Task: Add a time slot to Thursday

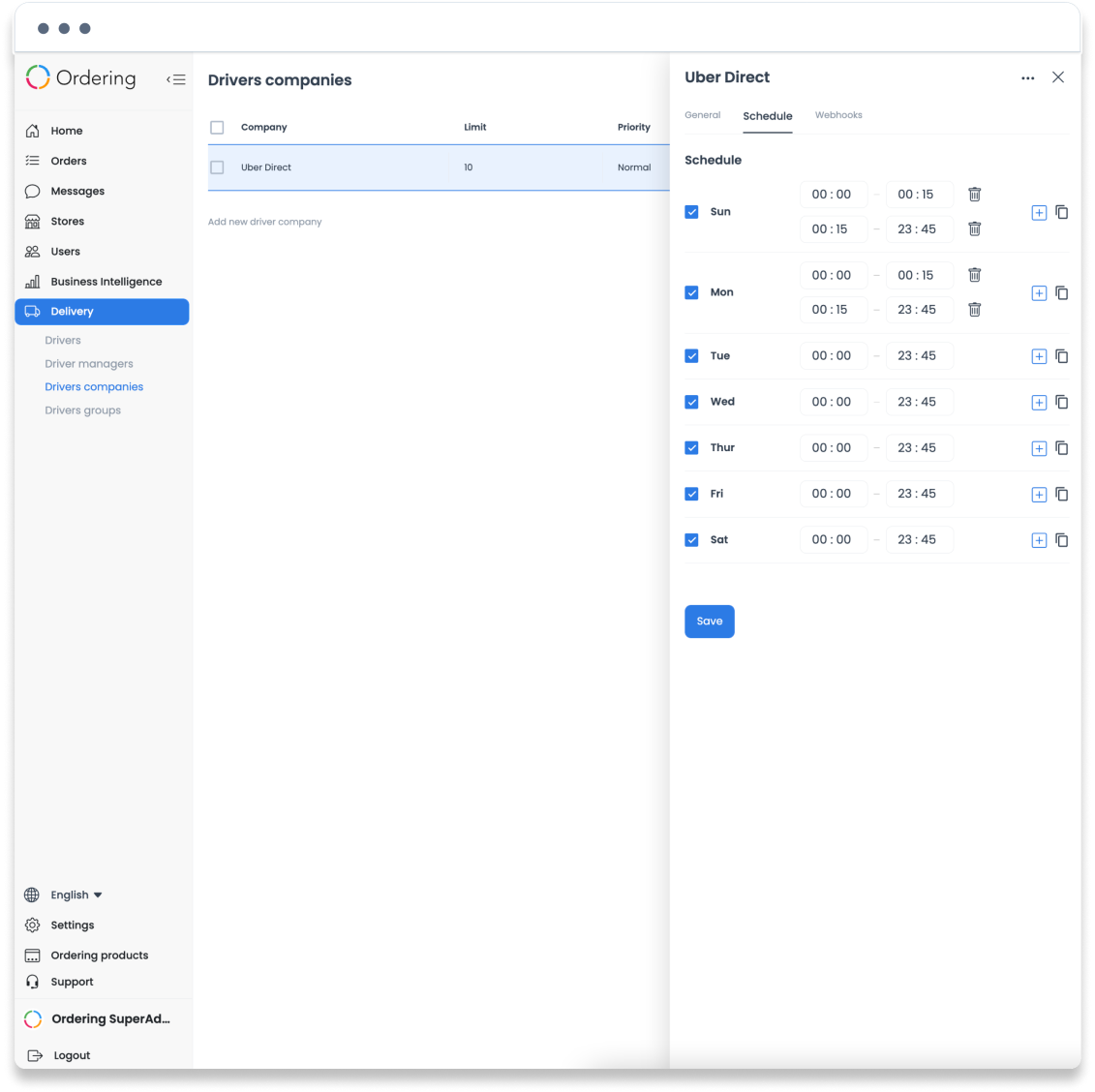Action: click(1039, 449)
